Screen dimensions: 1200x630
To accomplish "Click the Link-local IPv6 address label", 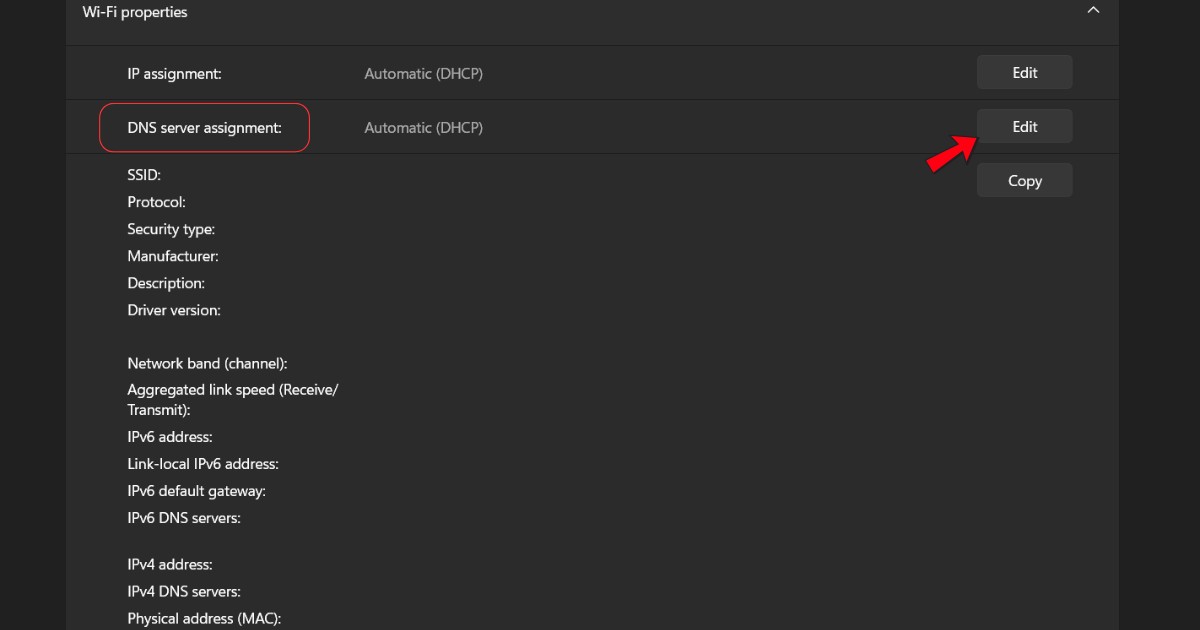I will [x=202, y=463].
